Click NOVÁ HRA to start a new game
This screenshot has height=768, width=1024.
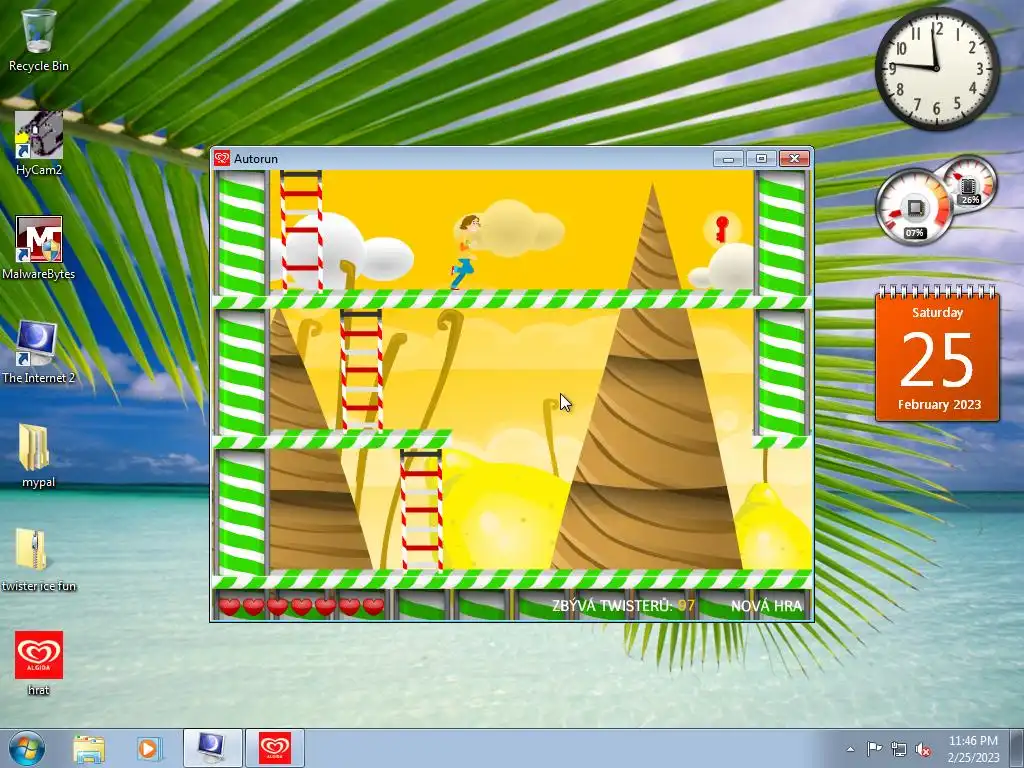[766, 606]
